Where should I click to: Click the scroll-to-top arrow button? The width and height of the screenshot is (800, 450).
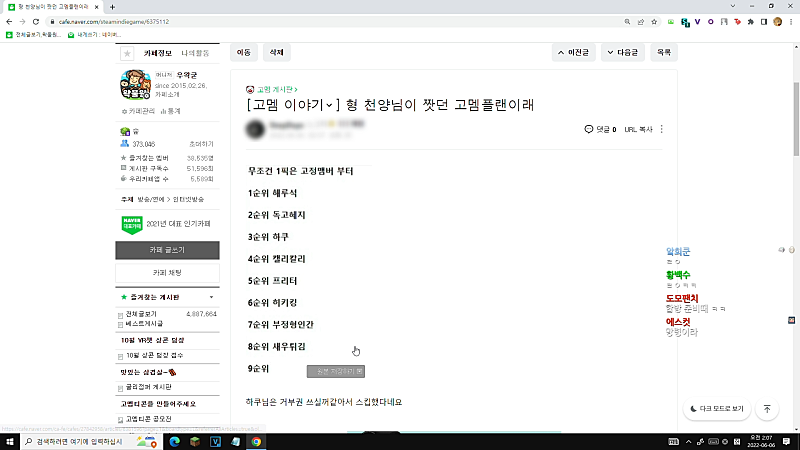(x=767, y=409)
